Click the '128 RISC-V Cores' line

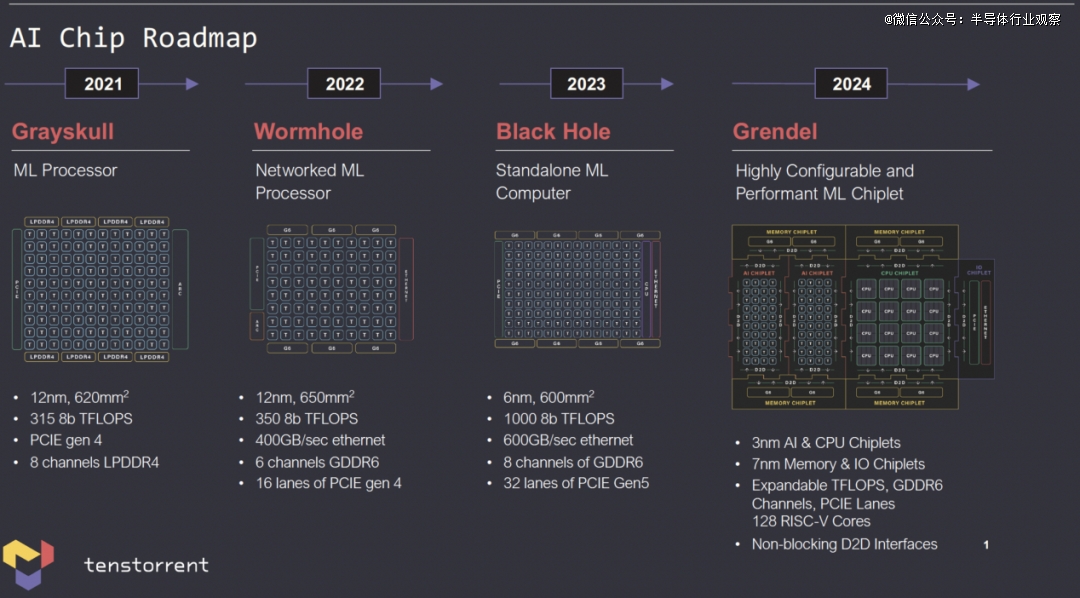coord(811,522)
